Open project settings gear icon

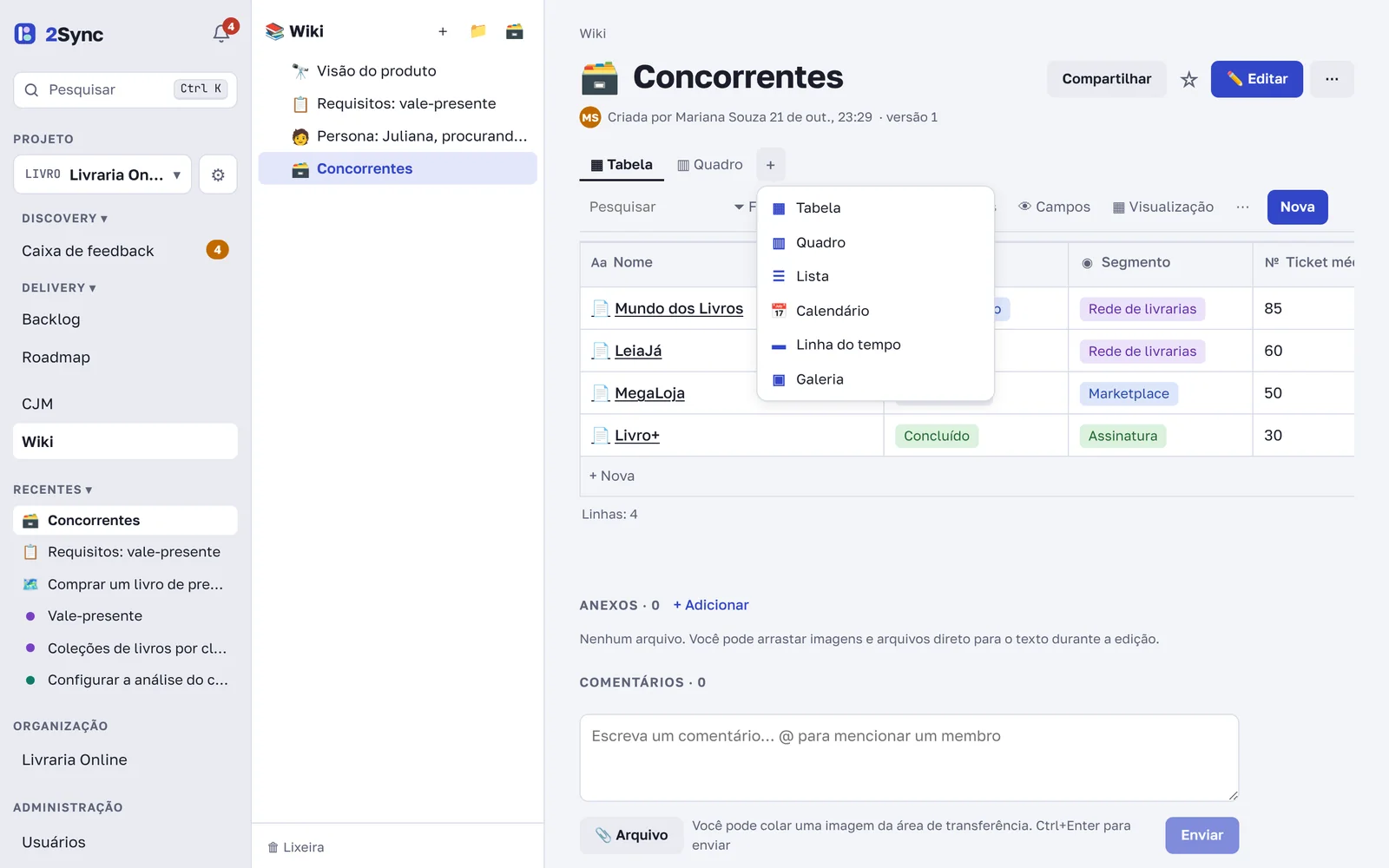pyautogui.click(x=218, y=174)
